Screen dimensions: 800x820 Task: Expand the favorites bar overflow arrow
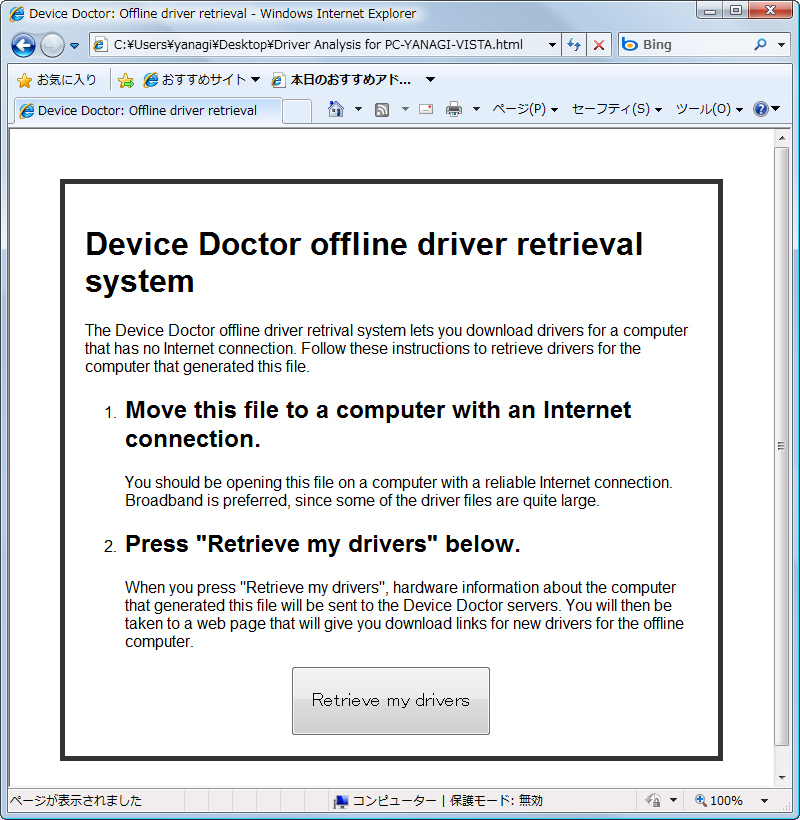[x=430, y=80]
